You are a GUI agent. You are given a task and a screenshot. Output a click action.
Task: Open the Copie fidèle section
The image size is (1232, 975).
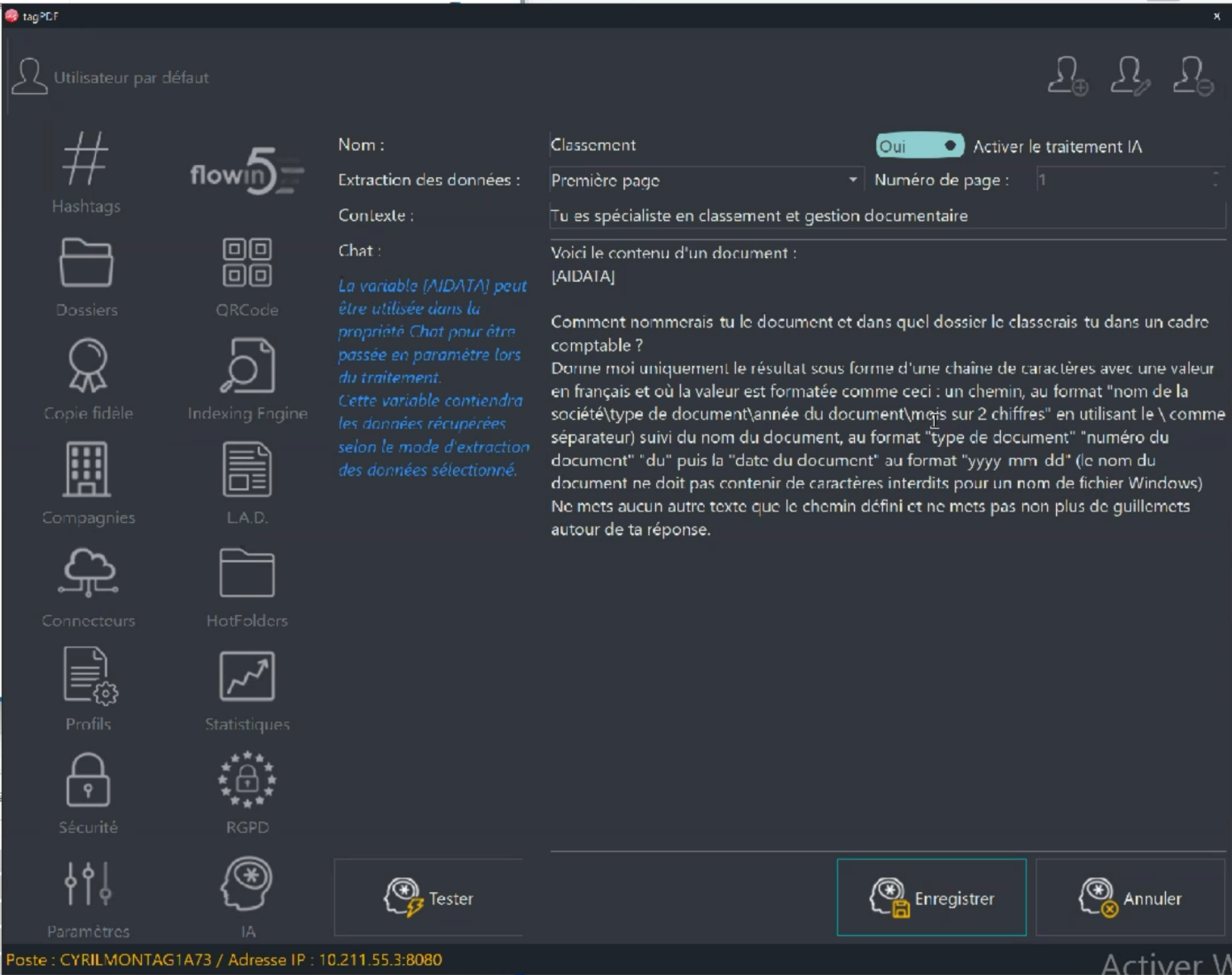pyautogui.click(x=88, y=379)
